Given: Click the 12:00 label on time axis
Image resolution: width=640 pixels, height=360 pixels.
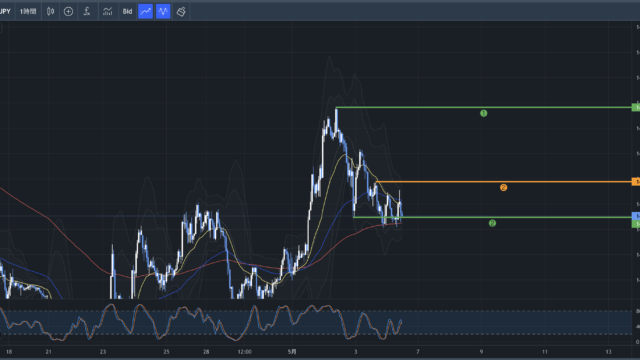Looking at the screenshot, I should coord(244,351).
